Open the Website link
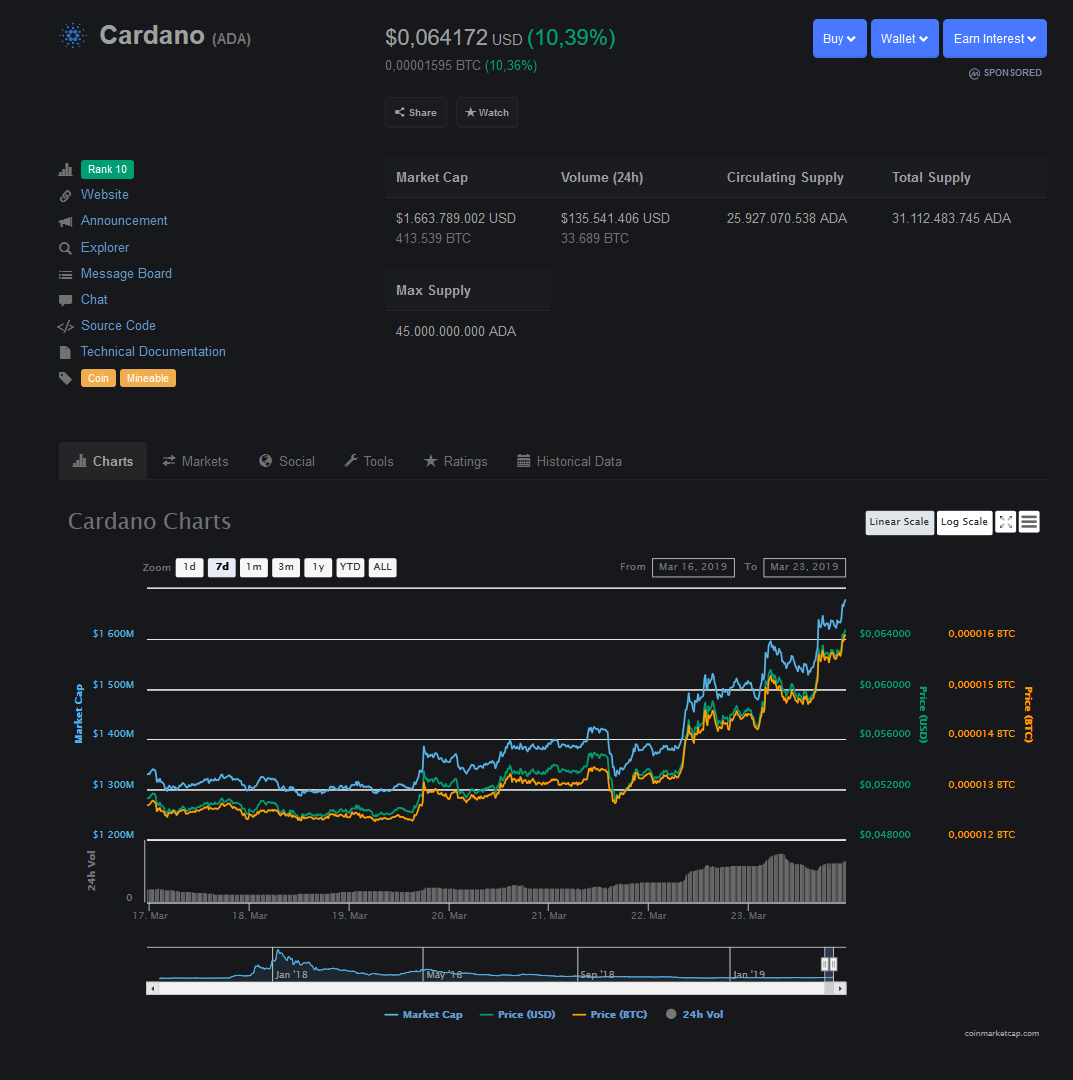The image size is (1073, 1080). [105, 195]
